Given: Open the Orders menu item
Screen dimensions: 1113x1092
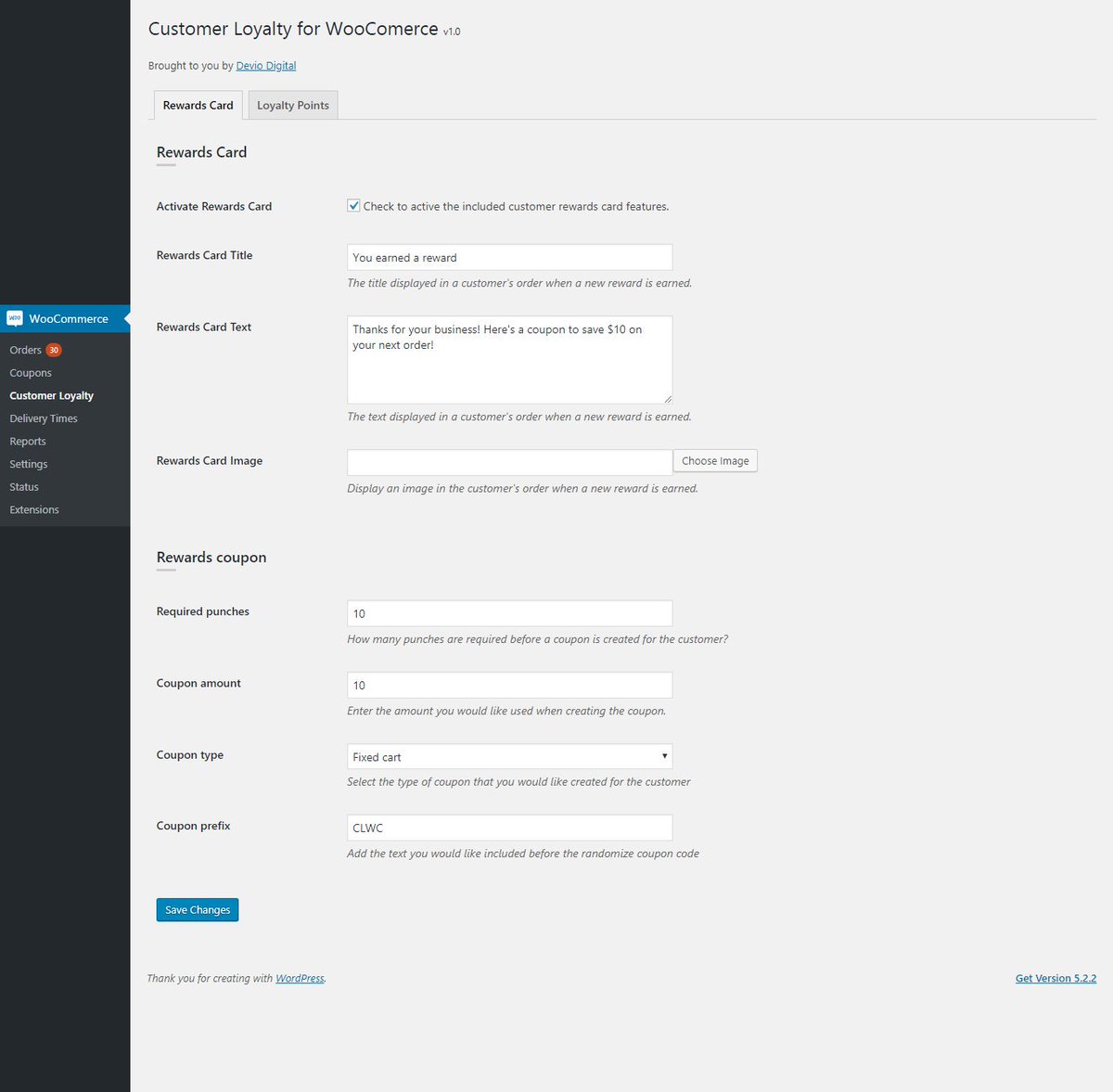Looking at the screenshot, I should click(x=25, y=350).
